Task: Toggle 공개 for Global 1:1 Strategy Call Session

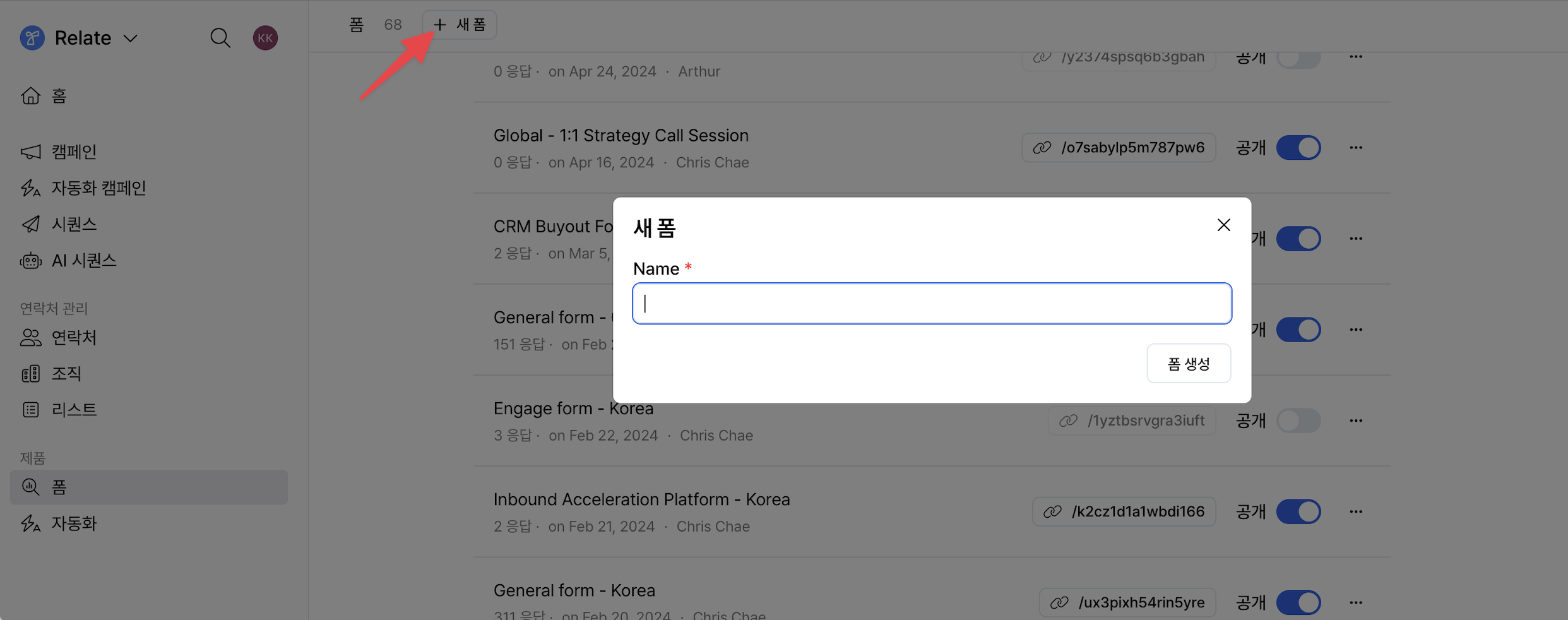Action: [1298, 148]
